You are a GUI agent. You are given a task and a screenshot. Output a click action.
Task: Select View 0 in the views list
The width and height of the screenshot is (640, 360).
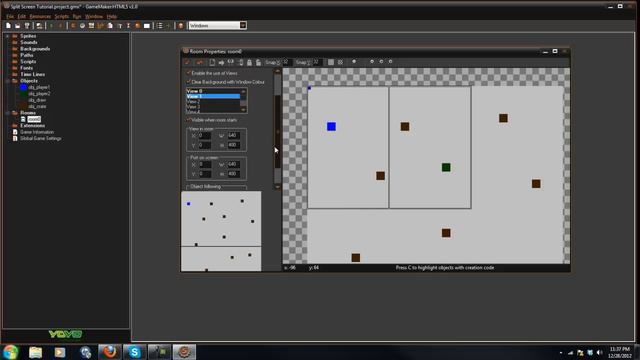(x=213, y=91)
